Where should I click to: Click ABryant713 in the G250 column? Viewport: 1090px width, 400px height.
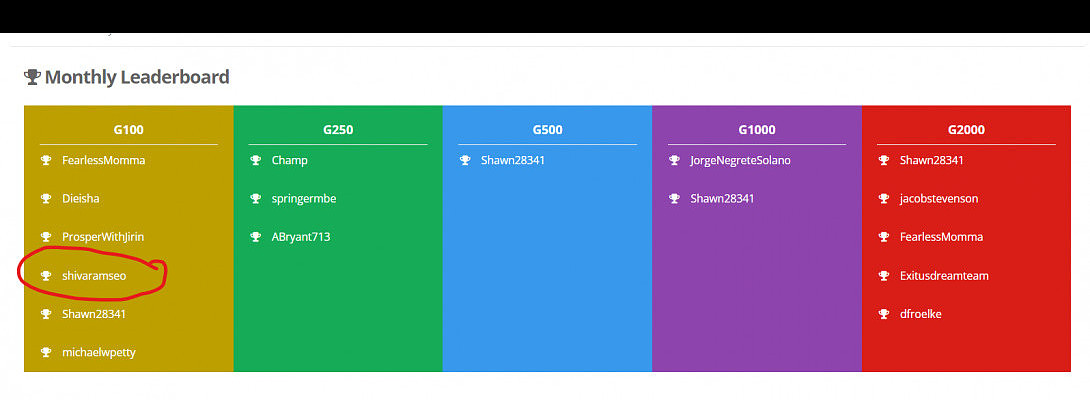pos(300,237)
